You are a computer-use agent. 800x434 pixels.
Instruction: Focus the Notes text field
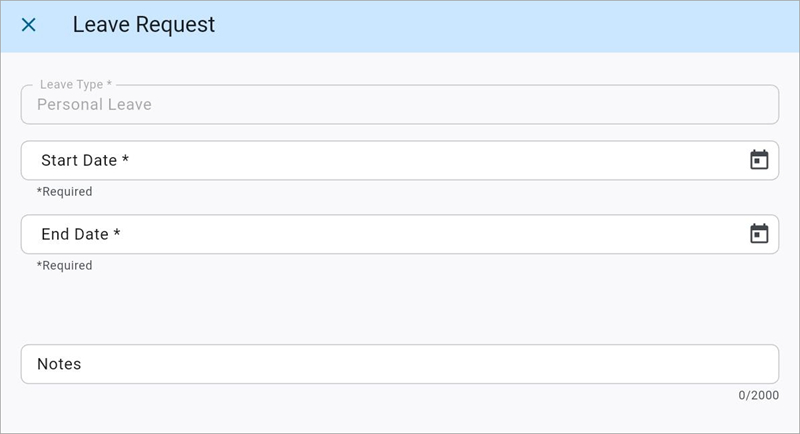click(399, 364)
